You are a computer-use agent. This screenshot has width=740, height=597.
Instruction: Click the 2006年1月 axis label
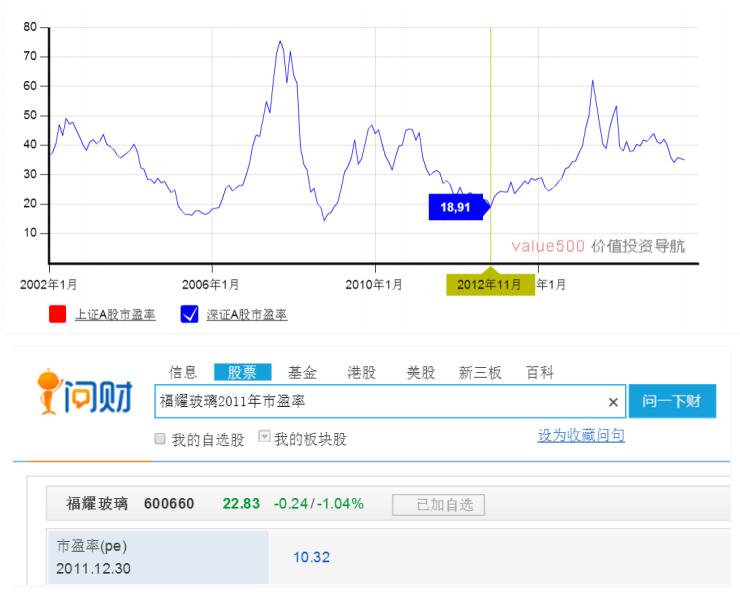210,285
